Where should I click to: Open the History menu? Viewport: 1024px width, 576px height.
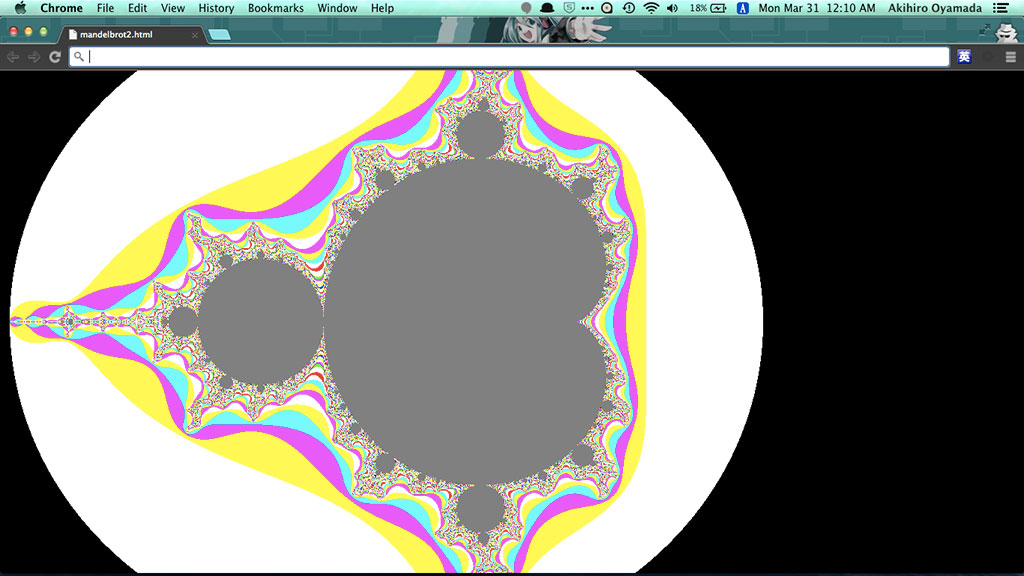216,8
